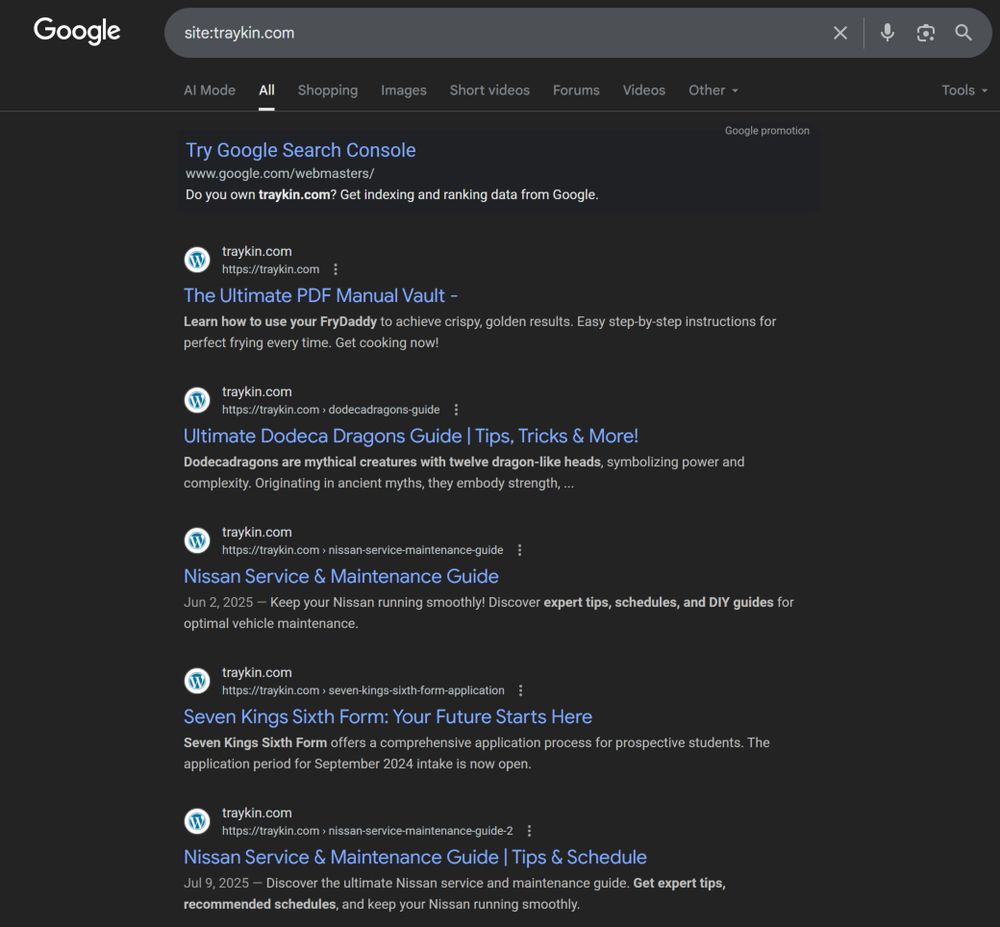Switch to Short videos tab
1000x927 pixels.
(x=490, y=90)
